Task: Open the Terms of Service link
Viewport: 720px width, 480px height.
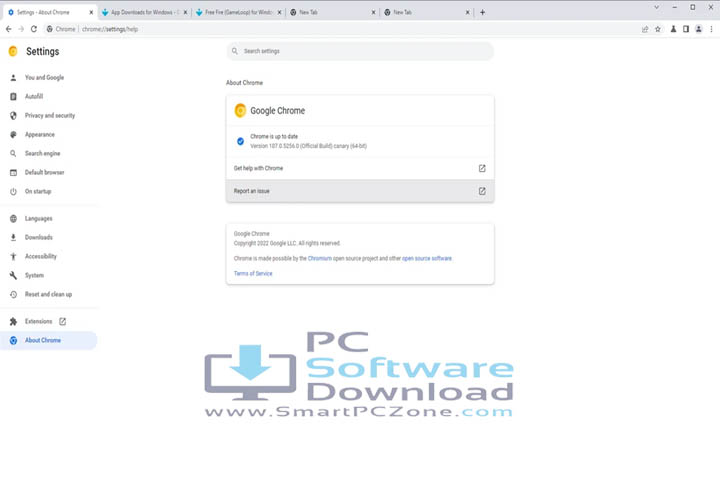Action: [x=253, y=273]
